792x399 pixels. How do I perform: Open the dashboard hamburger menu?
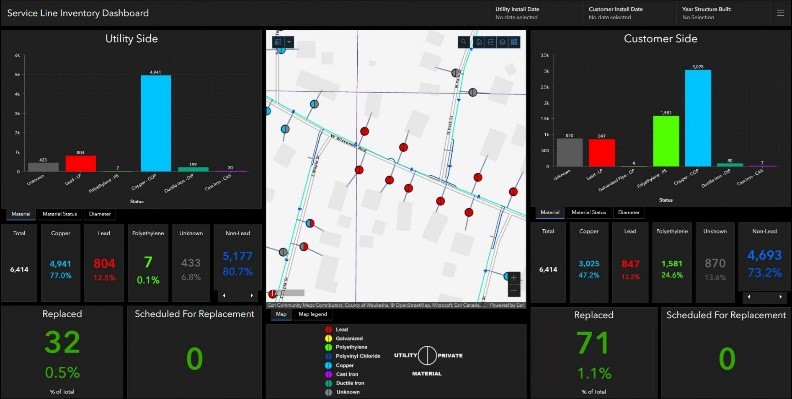tap(780, 13)
